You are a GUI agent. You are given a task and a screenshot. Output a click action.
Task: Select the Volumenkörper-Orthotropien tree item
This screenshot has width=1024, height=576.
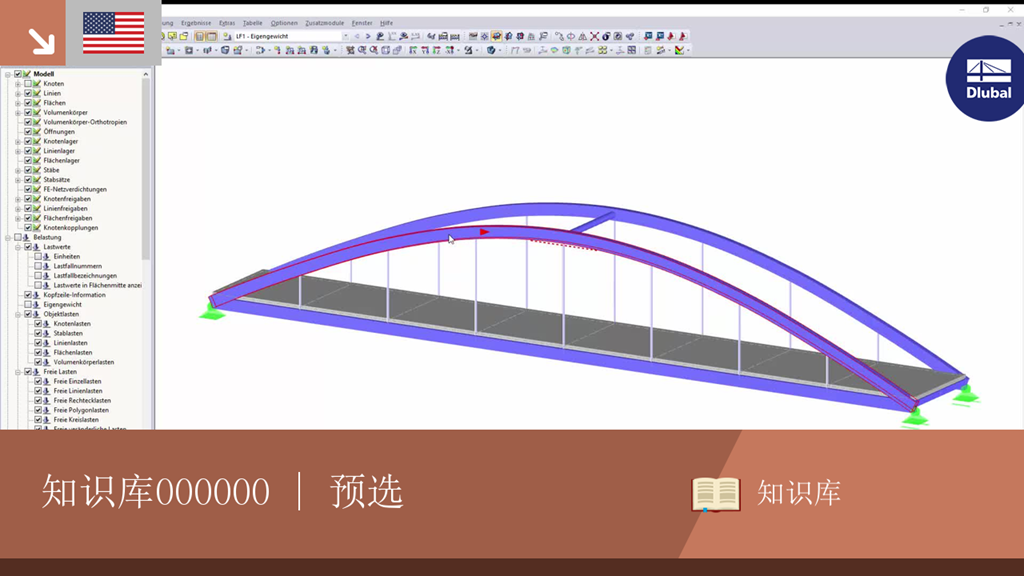(85, 122)
